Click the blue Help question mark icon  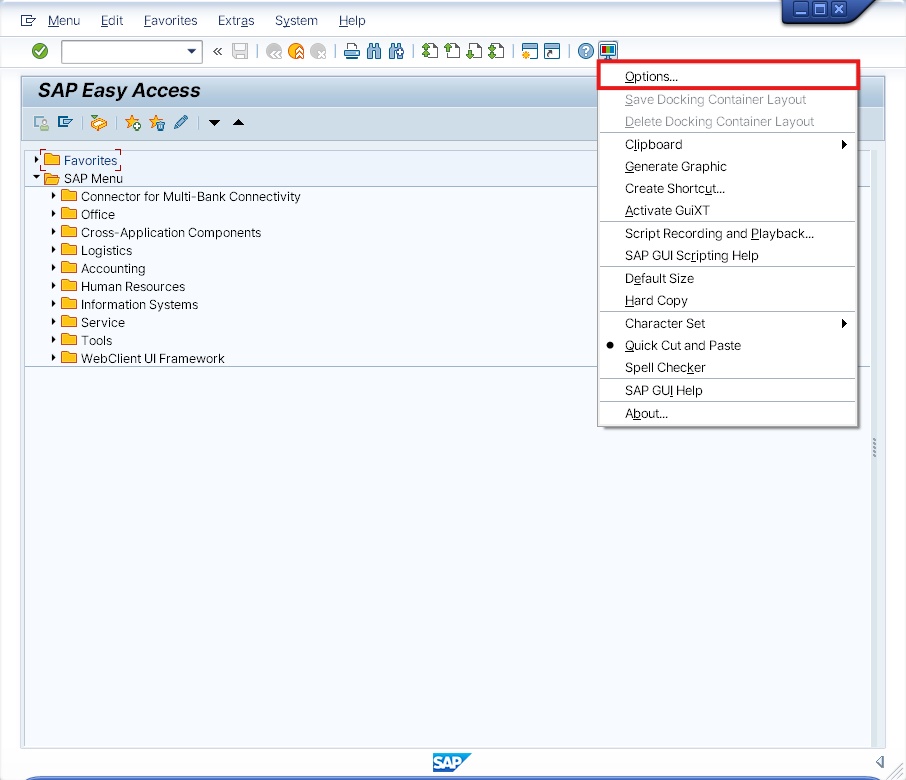(x=585, y=51)
